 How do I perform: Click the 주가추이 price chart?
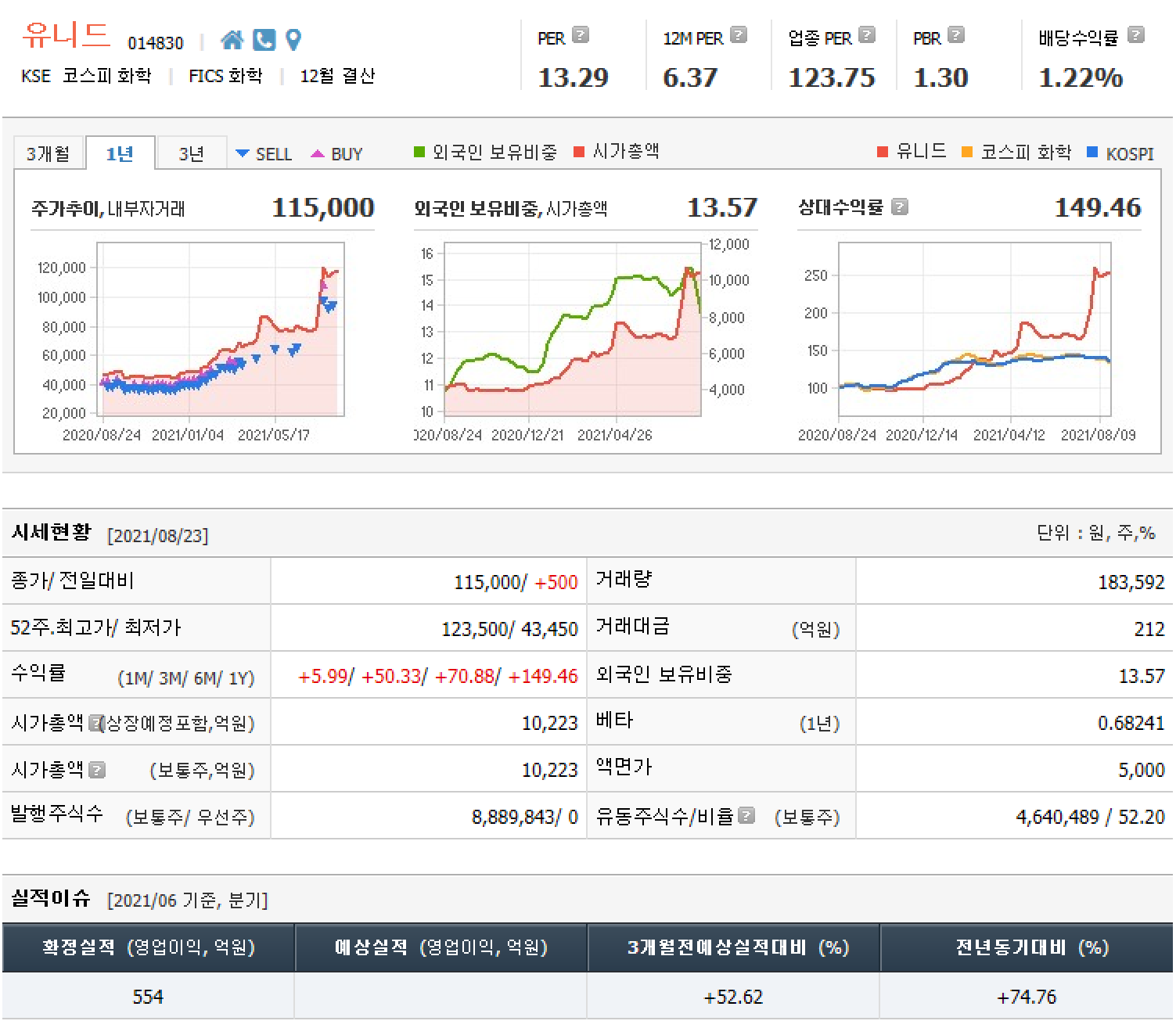[221, 329]
